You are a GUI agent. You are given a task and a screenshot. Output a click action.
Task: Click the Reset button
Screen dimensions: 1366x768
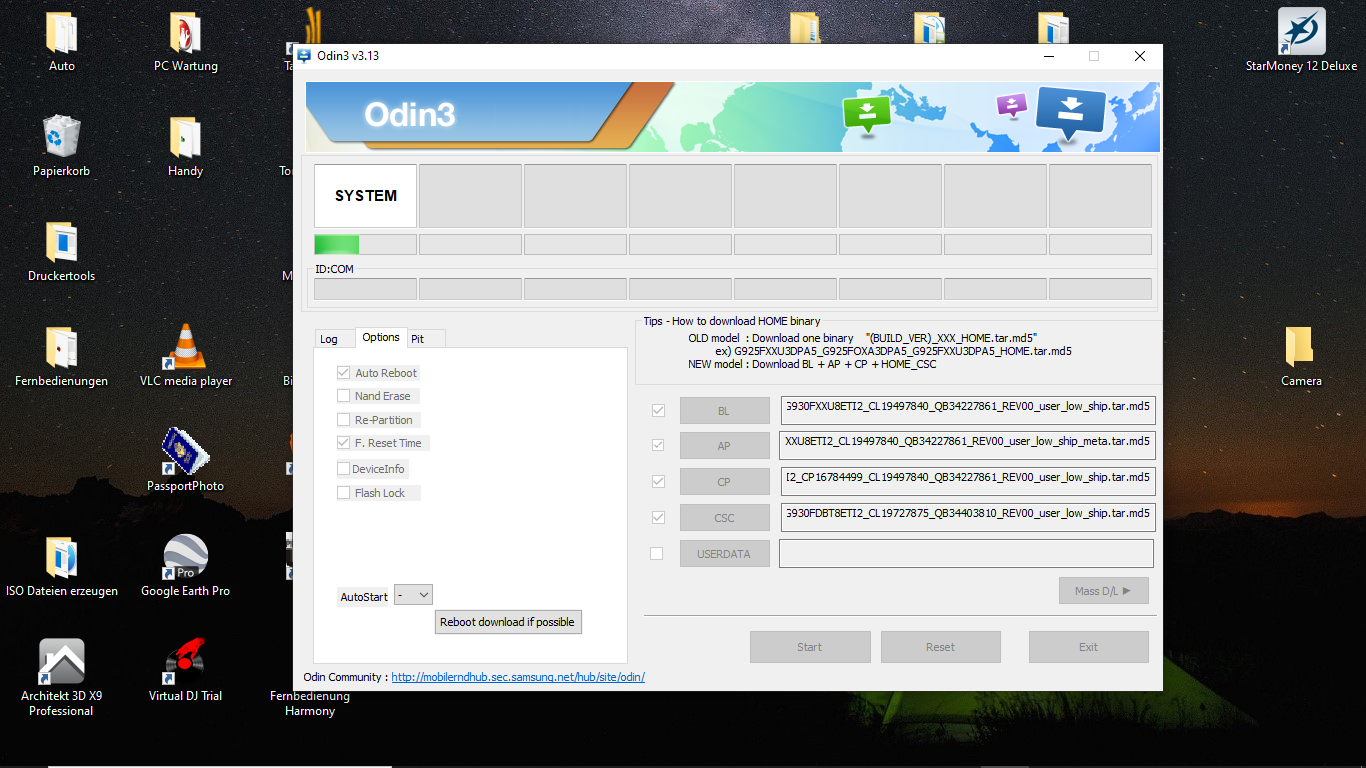(x=940, y=647)
